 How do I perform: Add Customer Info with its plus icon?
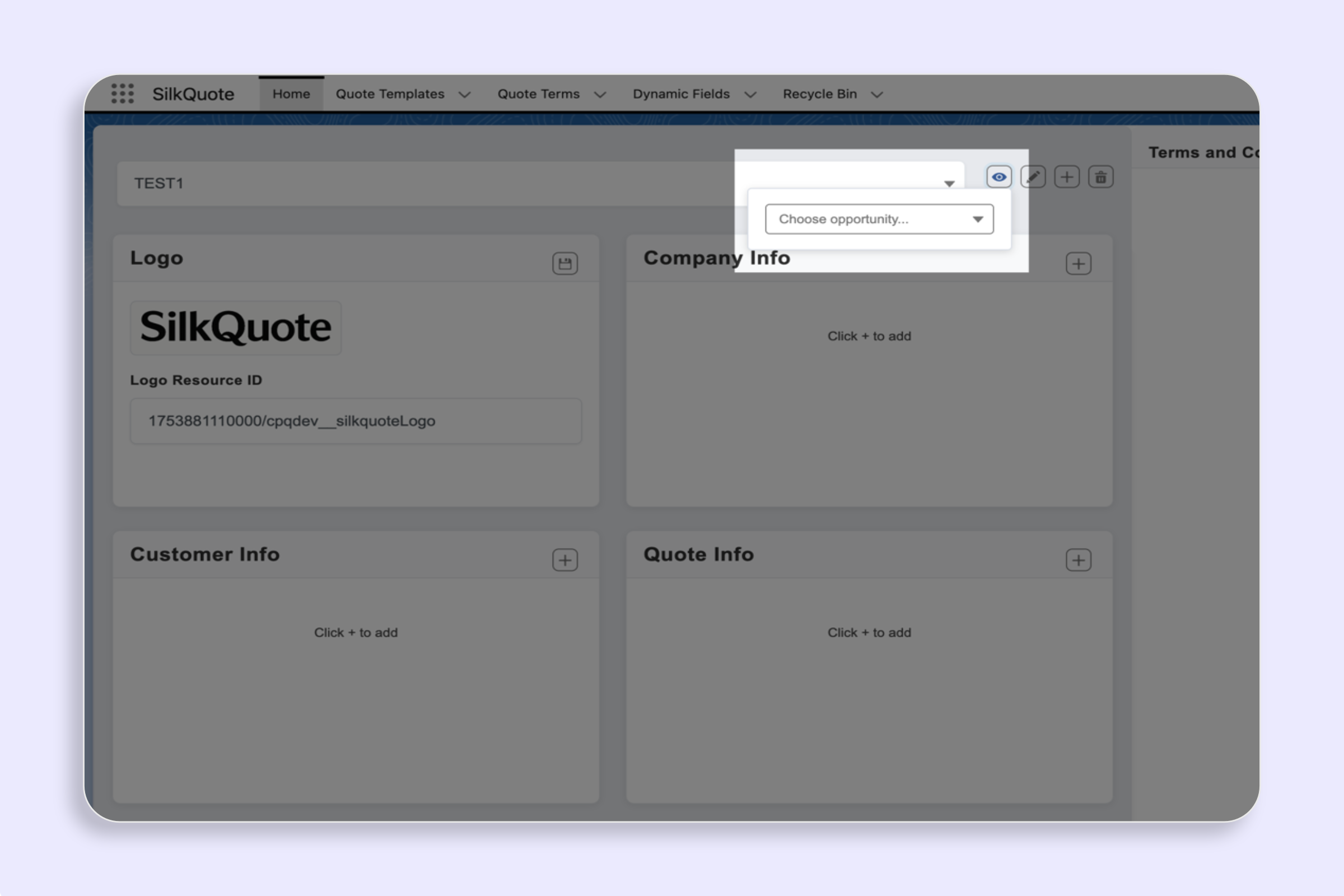pos(564,559)
